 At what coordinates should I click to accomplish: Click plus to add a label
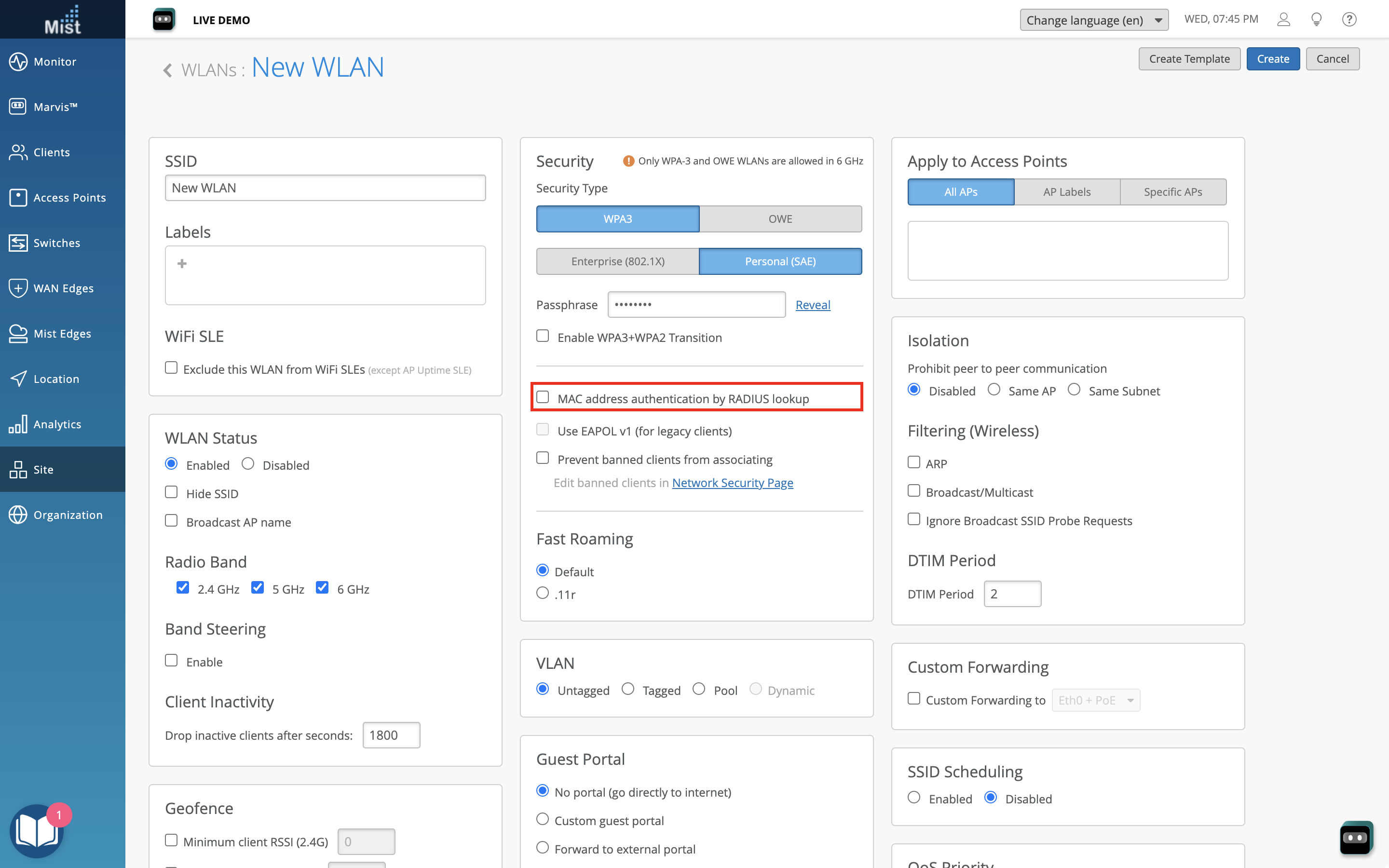pyautogui.click(x=182, y=263)
